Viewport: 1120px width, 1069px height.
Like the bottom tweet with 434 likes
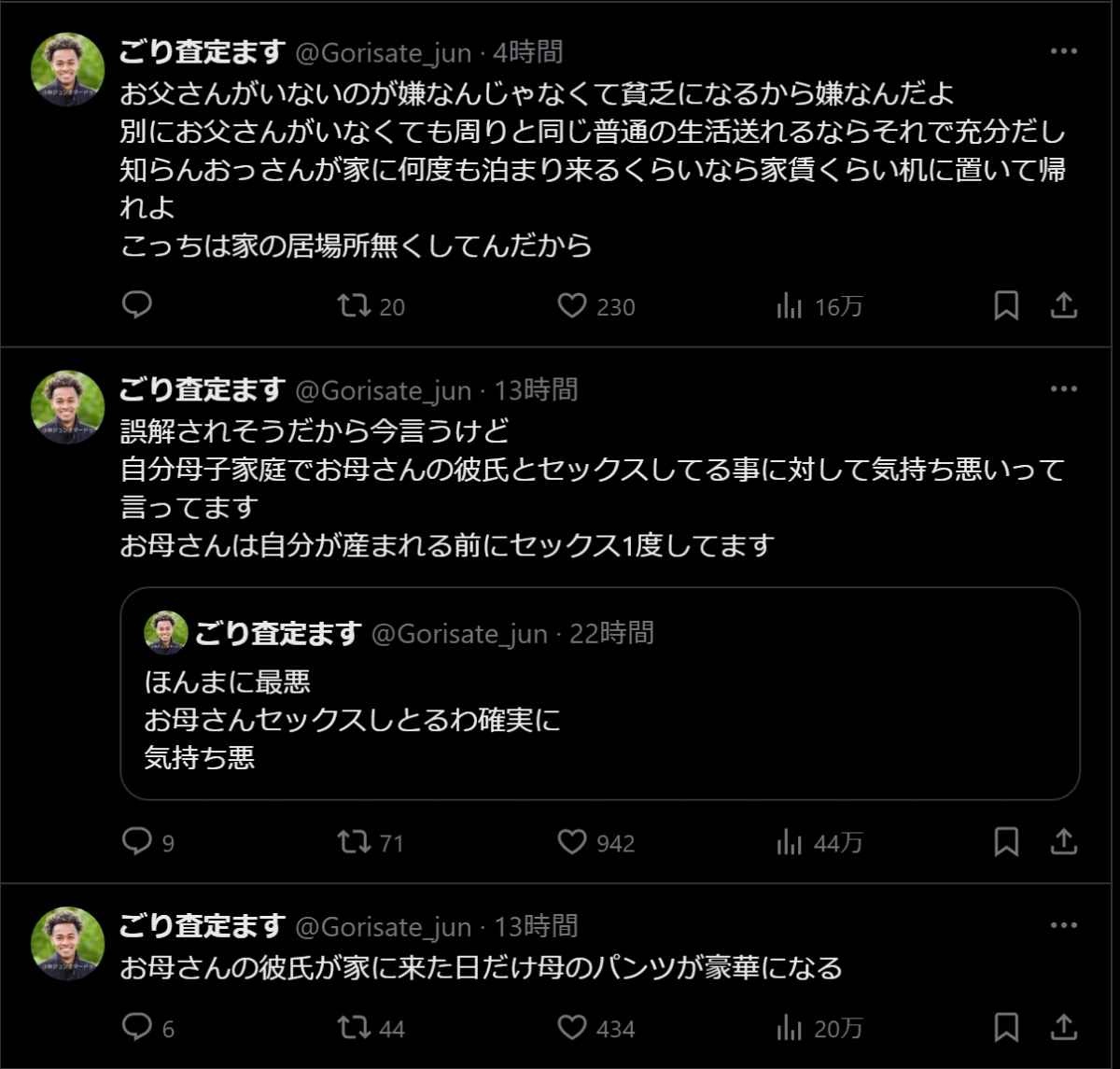click(572, 1030)
